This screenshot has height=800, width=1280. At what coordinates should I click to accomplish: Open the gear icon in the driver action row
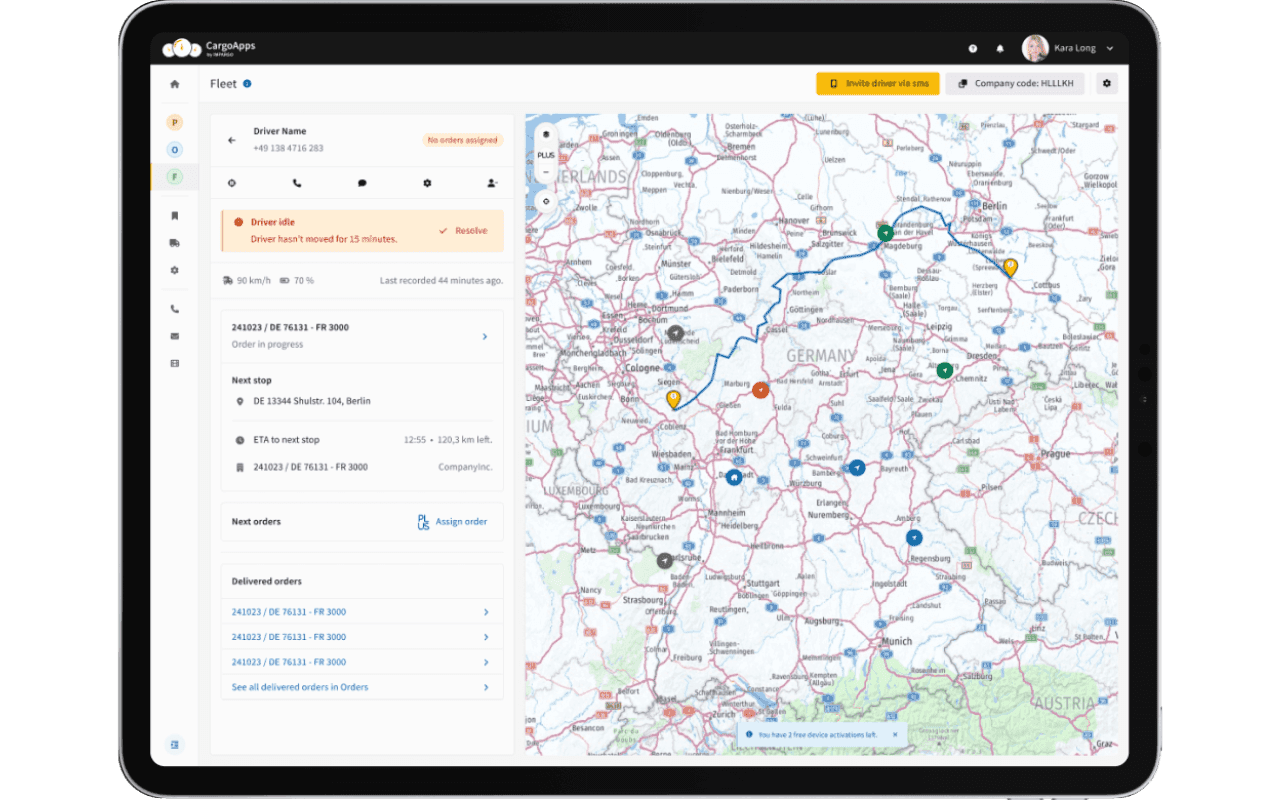(427, 183)
